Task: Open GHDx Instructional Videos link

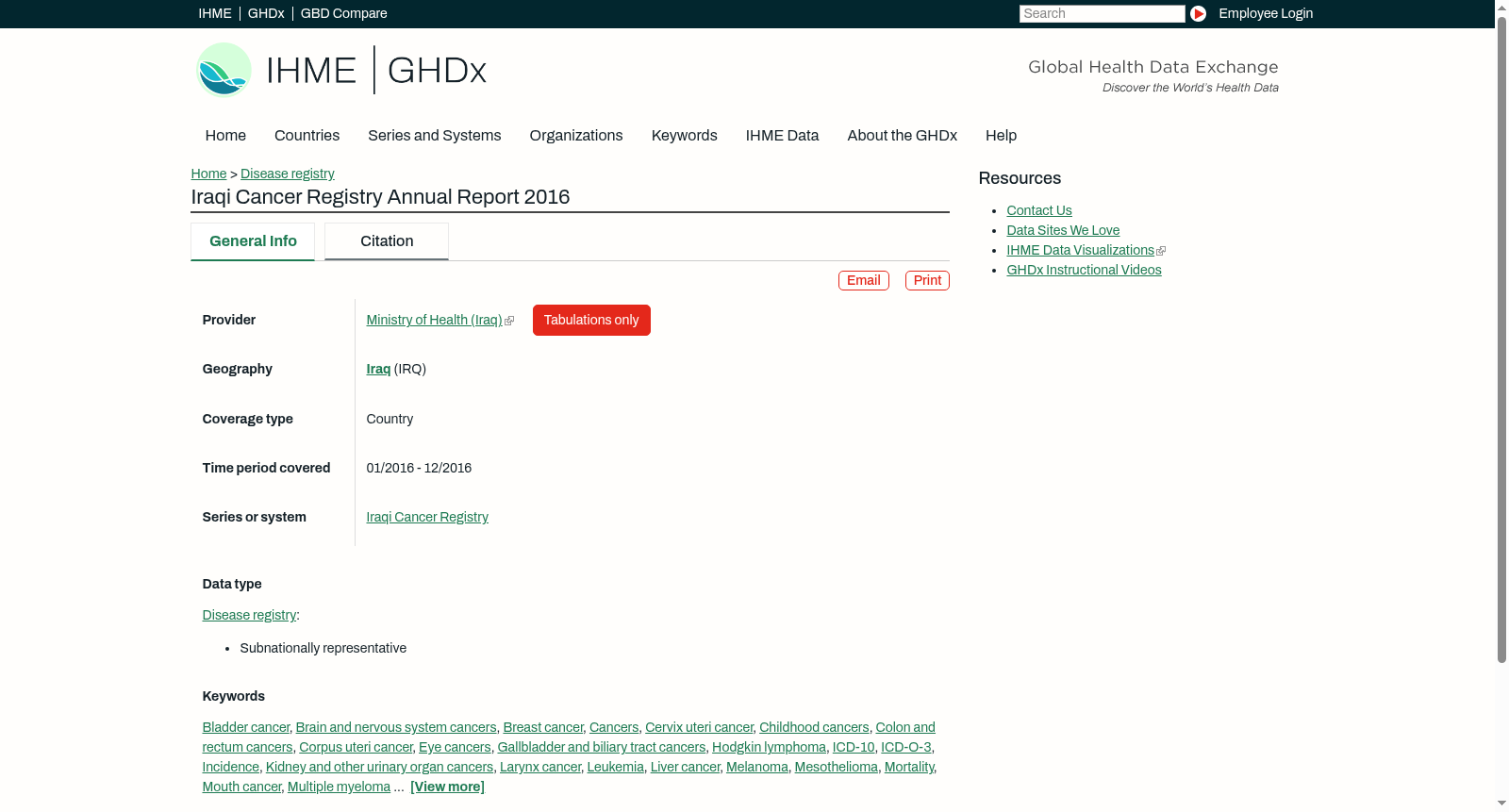Action: click(1084, 270)
